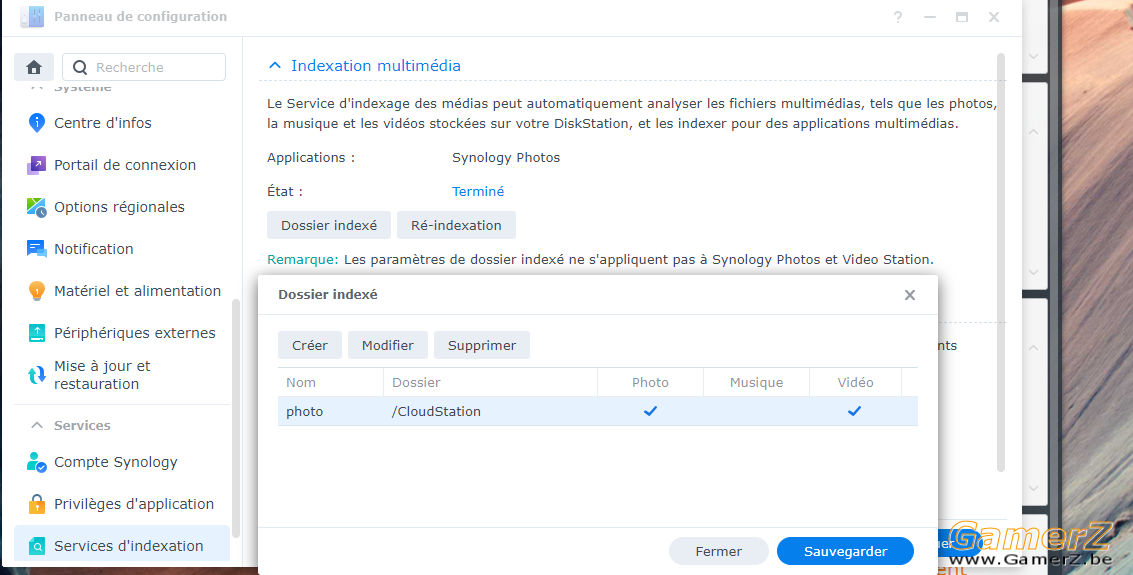Collapse the Services section
The image size is (1133, 575).
point(37,425)
